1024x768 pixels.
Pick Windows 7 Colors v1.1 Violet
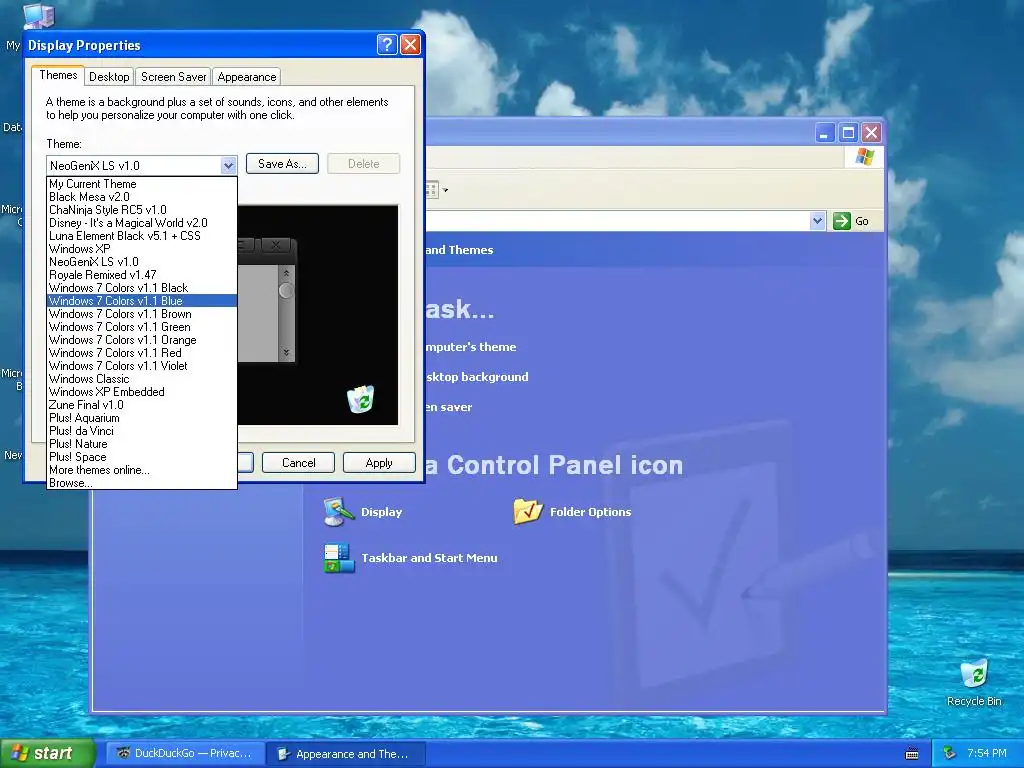point(142,366)
